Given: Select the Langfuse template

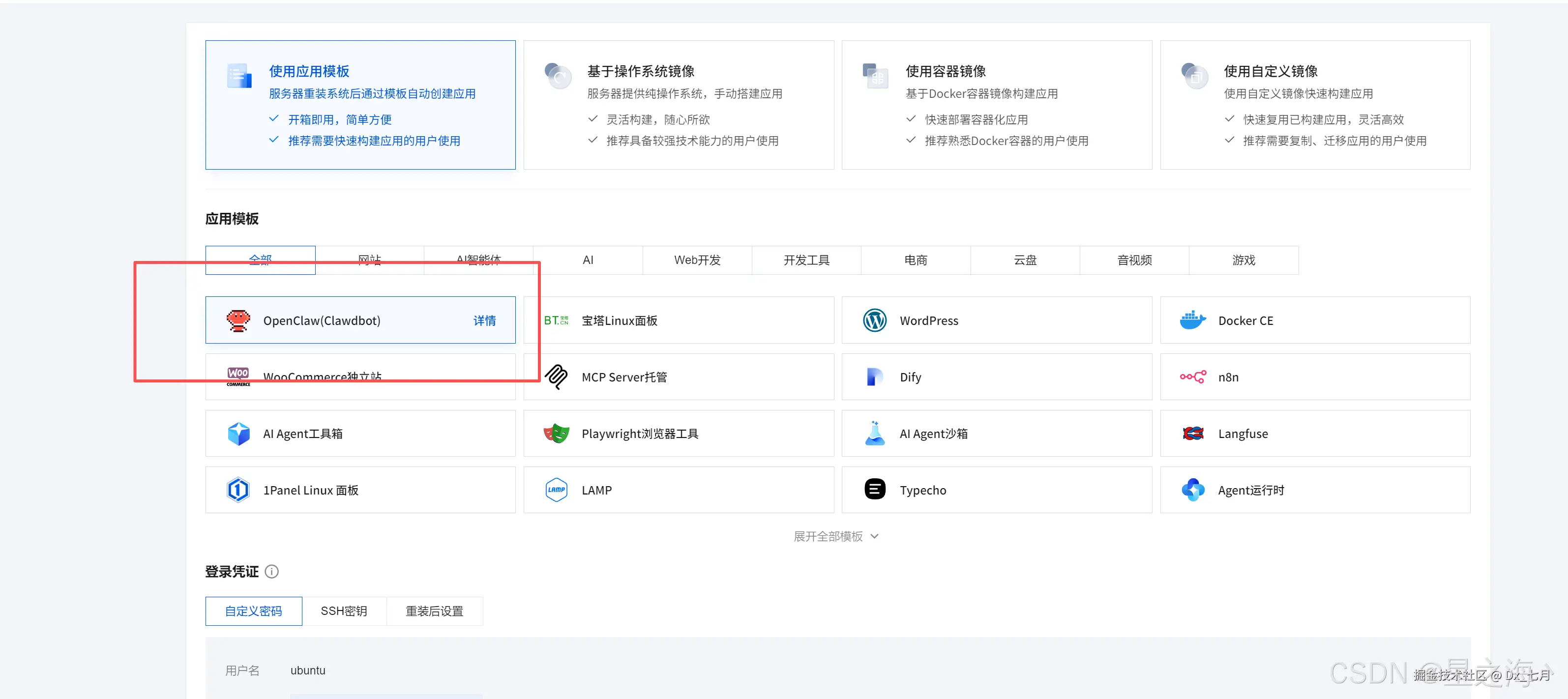Looking at the screenshot, I should [x=1315, y=434].
